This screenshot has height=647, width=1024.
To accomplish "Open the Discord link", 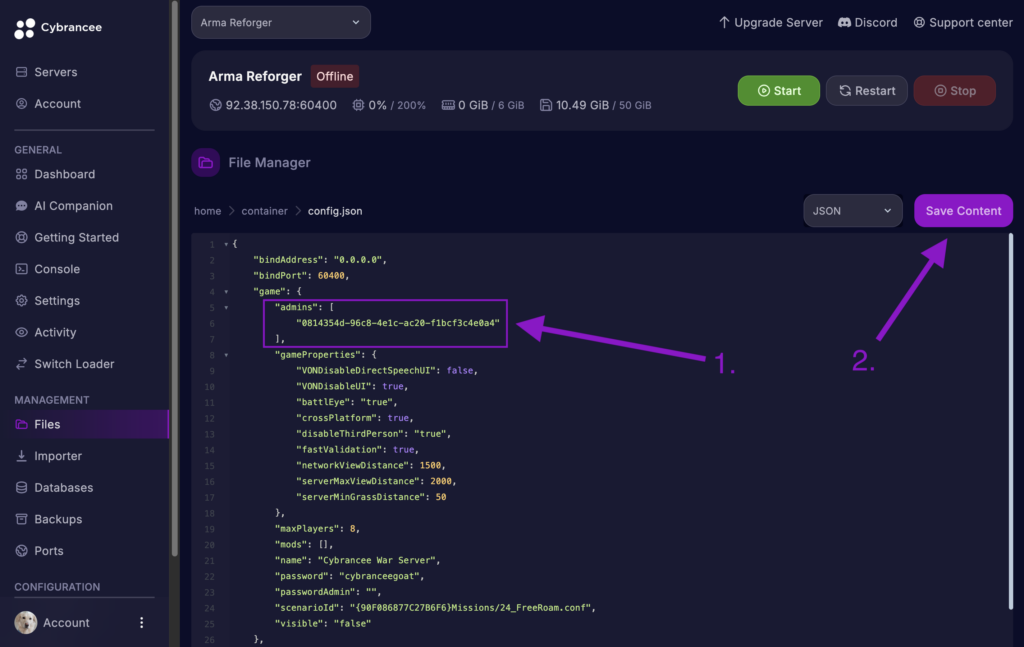I will (868, 22).
